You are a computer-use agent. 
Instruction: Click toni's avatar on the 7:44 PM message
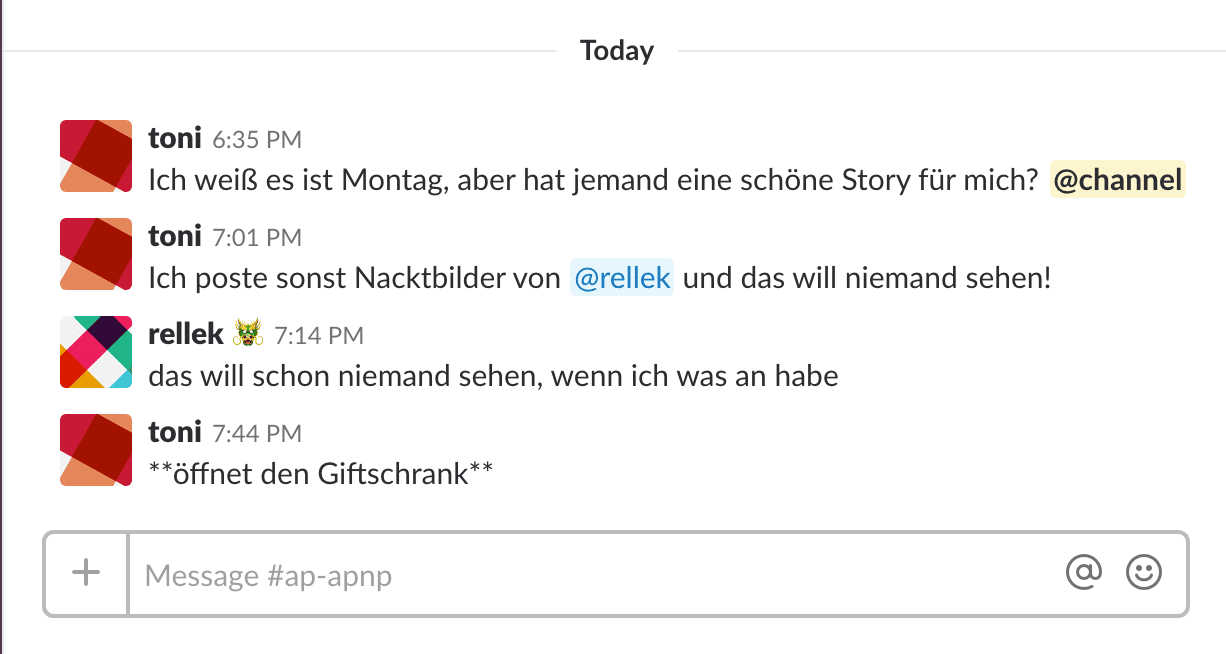[96, 450]
